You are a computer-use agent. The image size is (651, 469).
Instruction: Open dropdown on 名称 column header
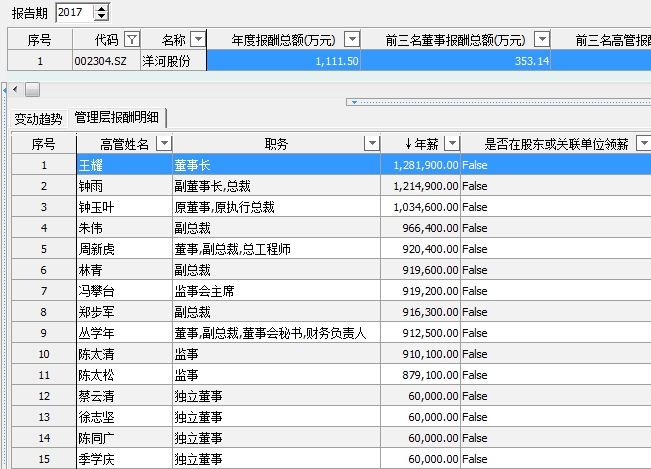pyautogui.click(x=198, y=40)
